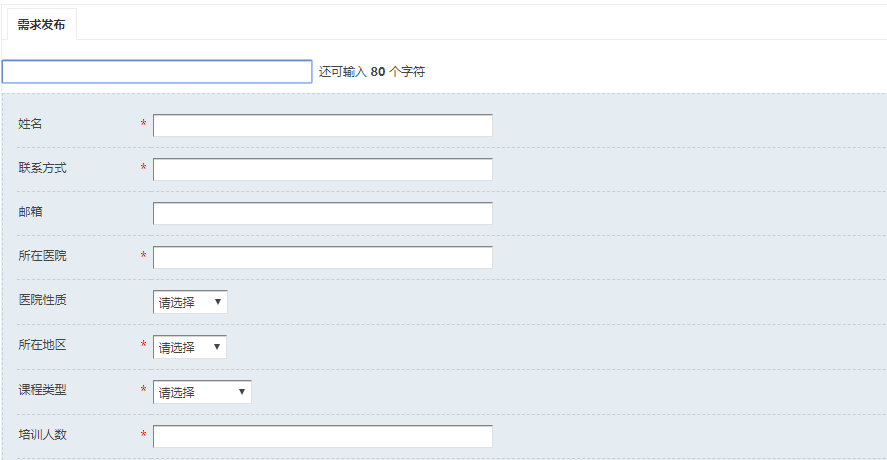Image resolution: width=887 pixels, height=460 pixels.
Task: Expand the 课程类型 请选择 combo box
Action: pos(202,392)
